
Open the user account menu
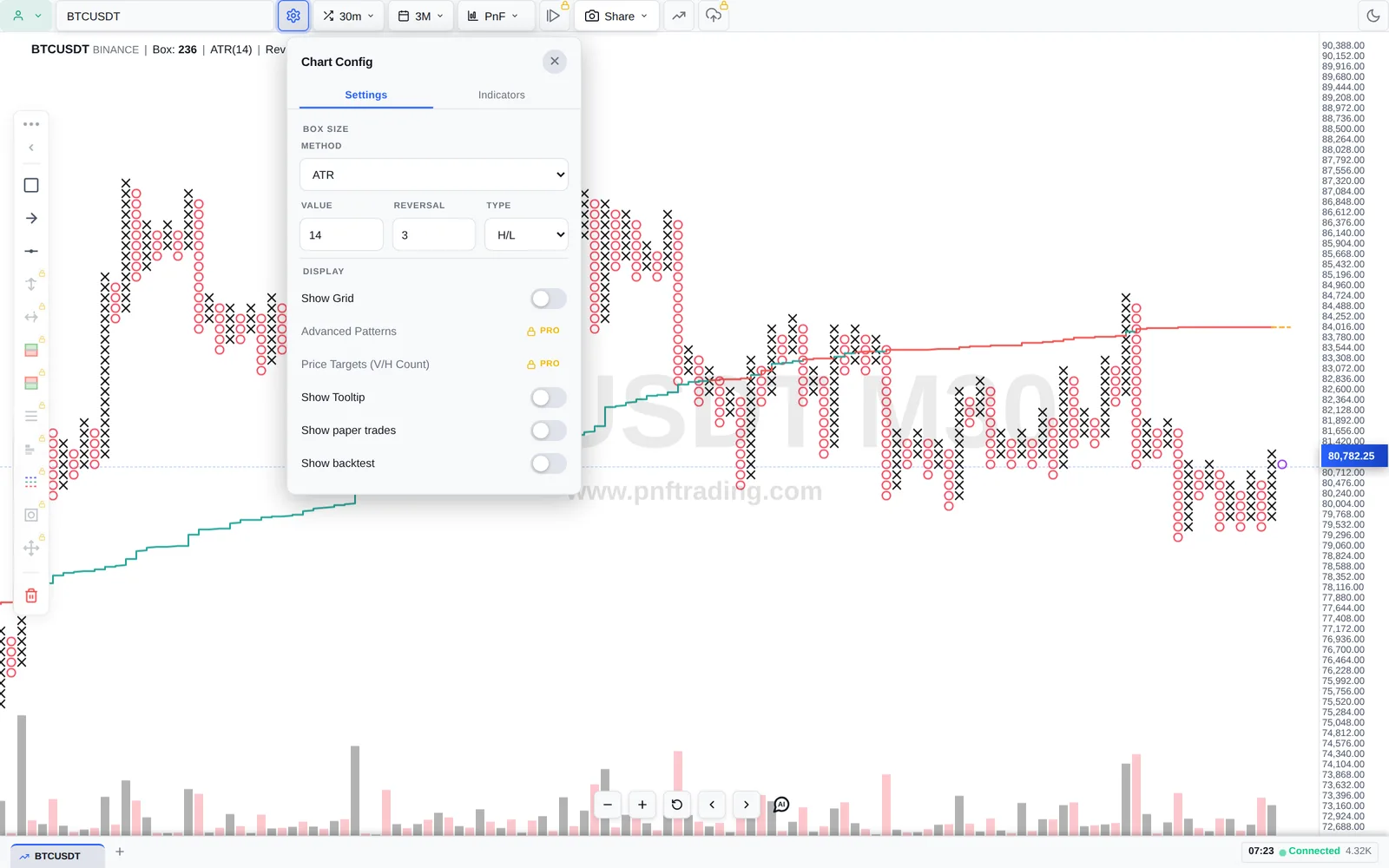pyautogui.click(x=26, y=16)
